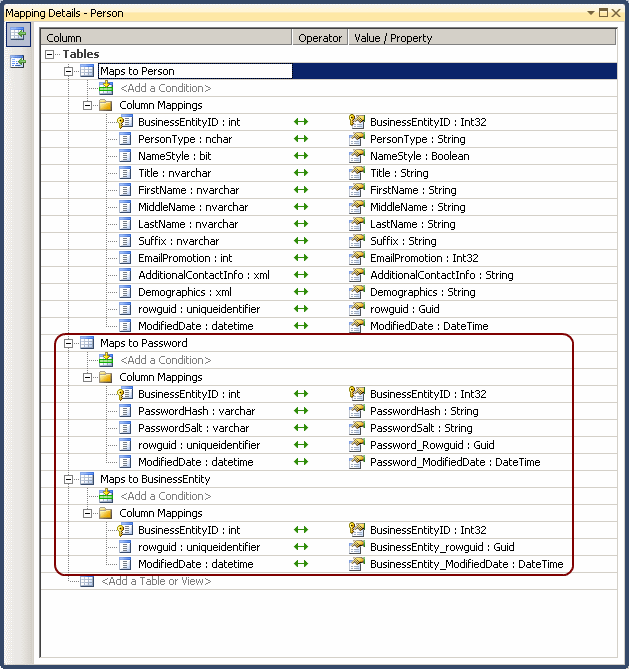Screen dimensions: 629x669
Task: Click the Map Entity to Tables/Views icon
Action: [x=17, y=35]
